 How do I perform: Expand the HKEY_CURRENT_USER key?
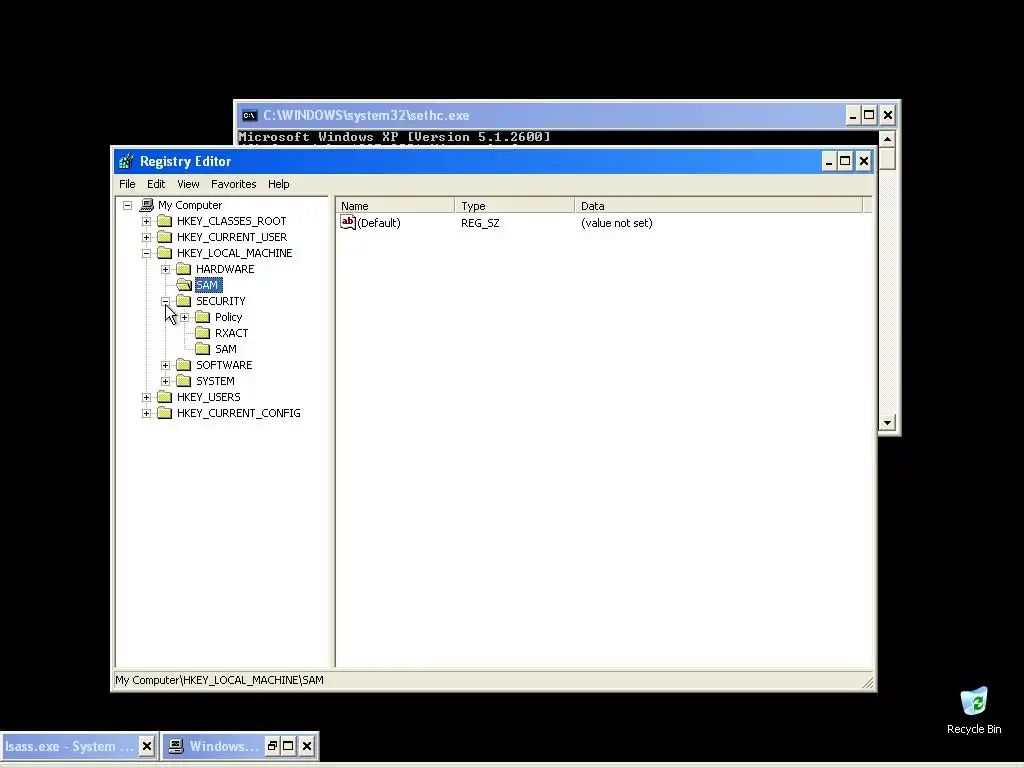pyautogui.click(x=146, y=237)
